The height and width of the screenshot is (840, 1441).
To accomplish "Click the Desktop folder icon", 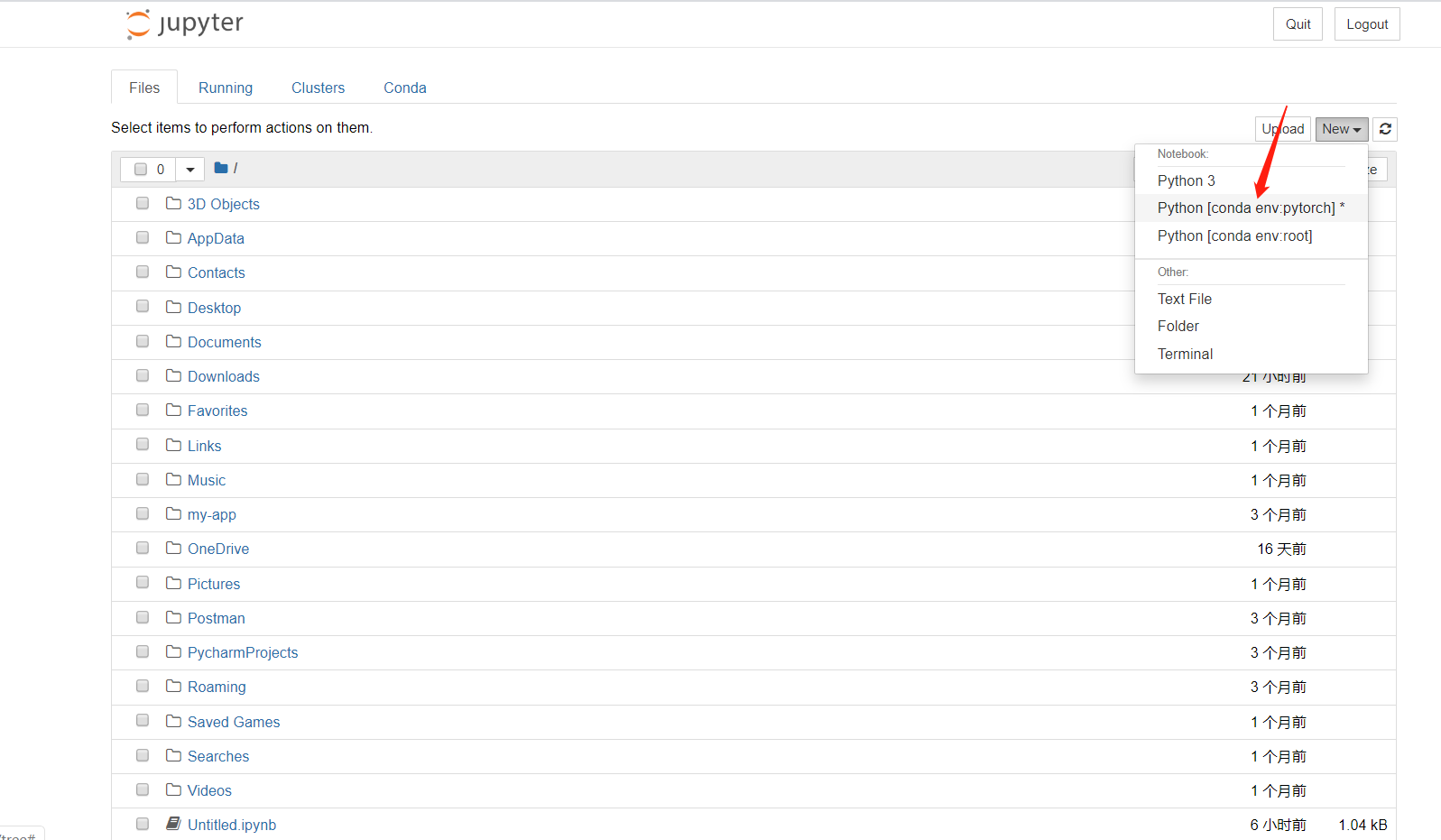I will click(174, 308).
